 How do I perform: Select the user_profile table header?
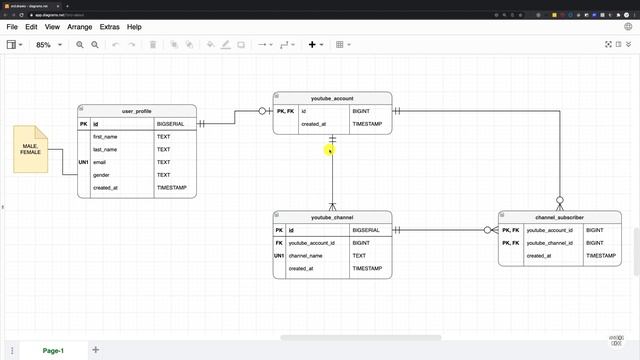137,111
